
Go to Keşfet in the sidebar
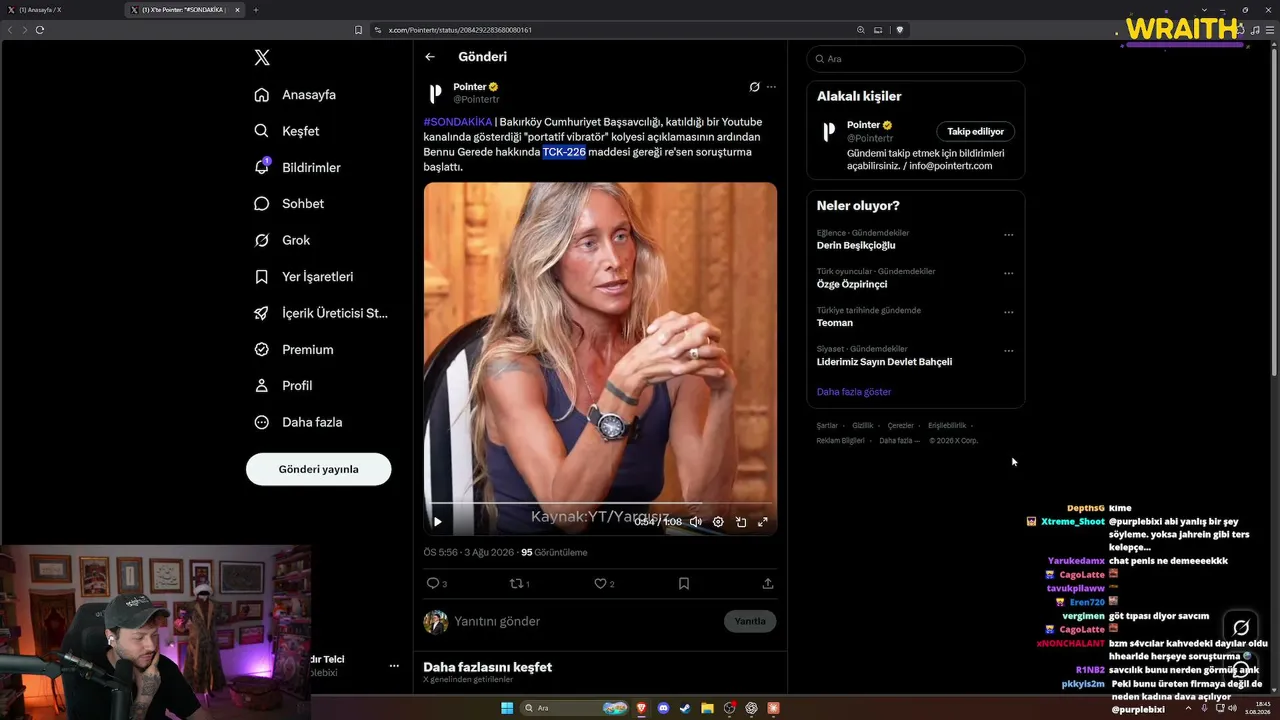pos(287,131)
